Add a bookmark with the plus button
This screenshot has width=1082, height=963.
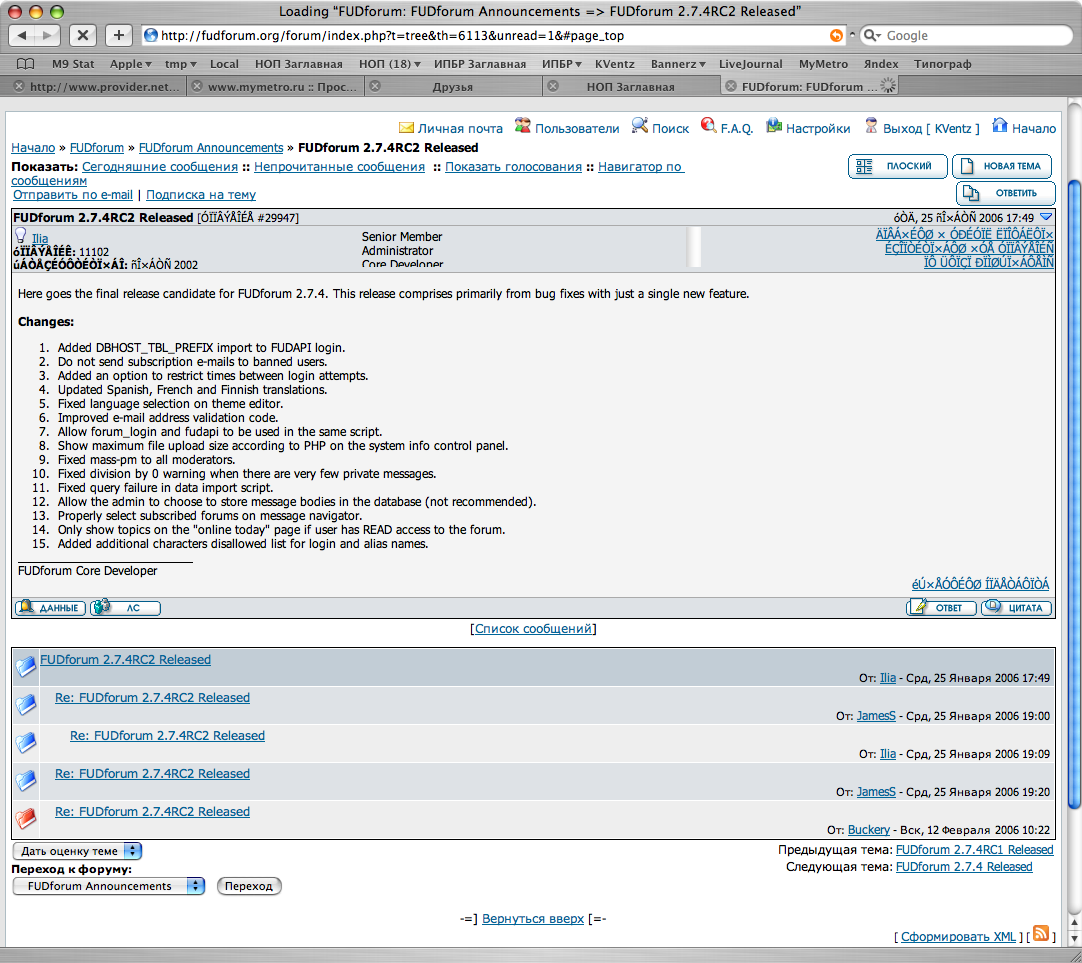point(119,35)
